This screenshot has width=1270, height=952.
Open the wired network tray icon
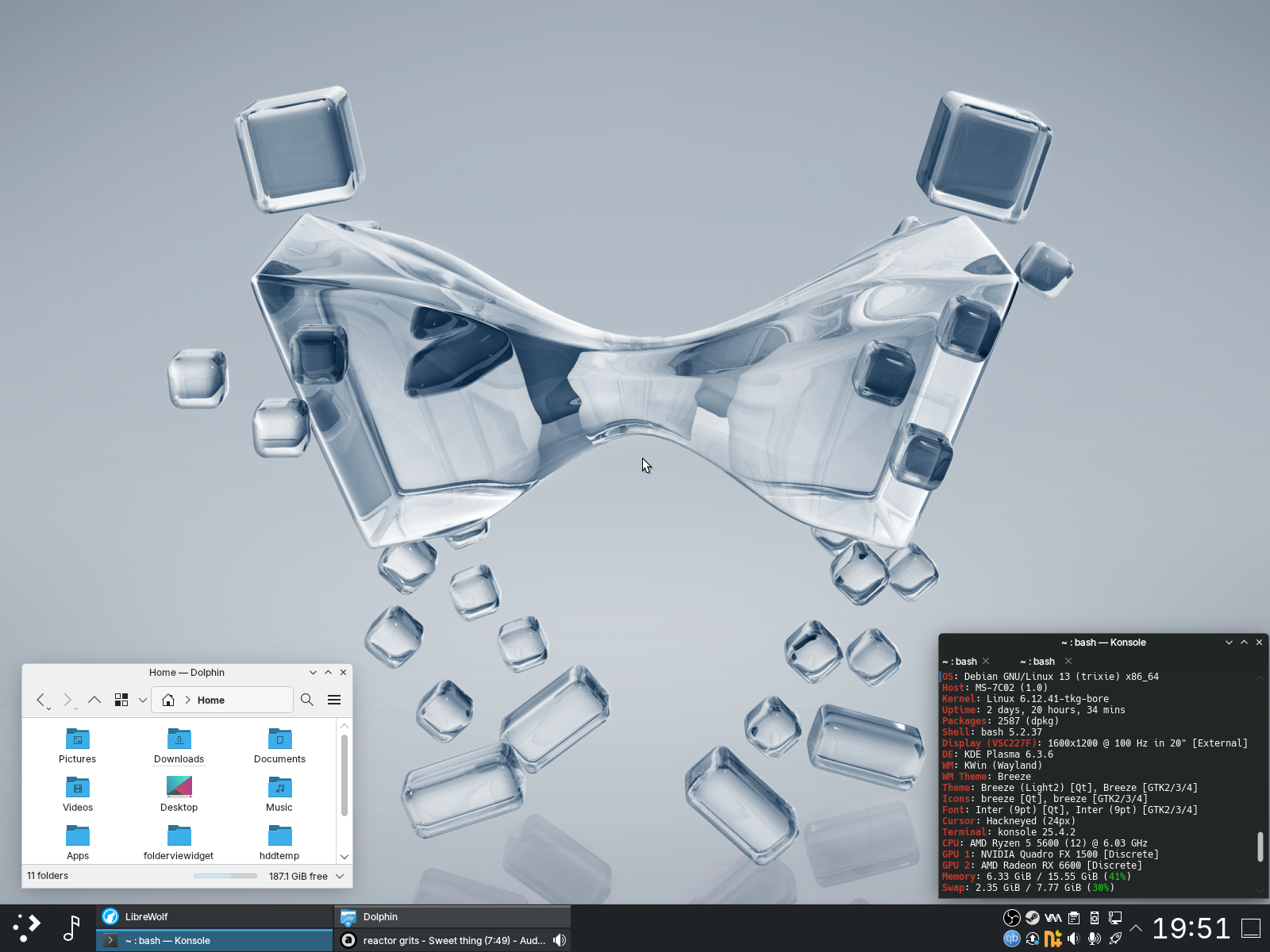(x=1115, y=918)
